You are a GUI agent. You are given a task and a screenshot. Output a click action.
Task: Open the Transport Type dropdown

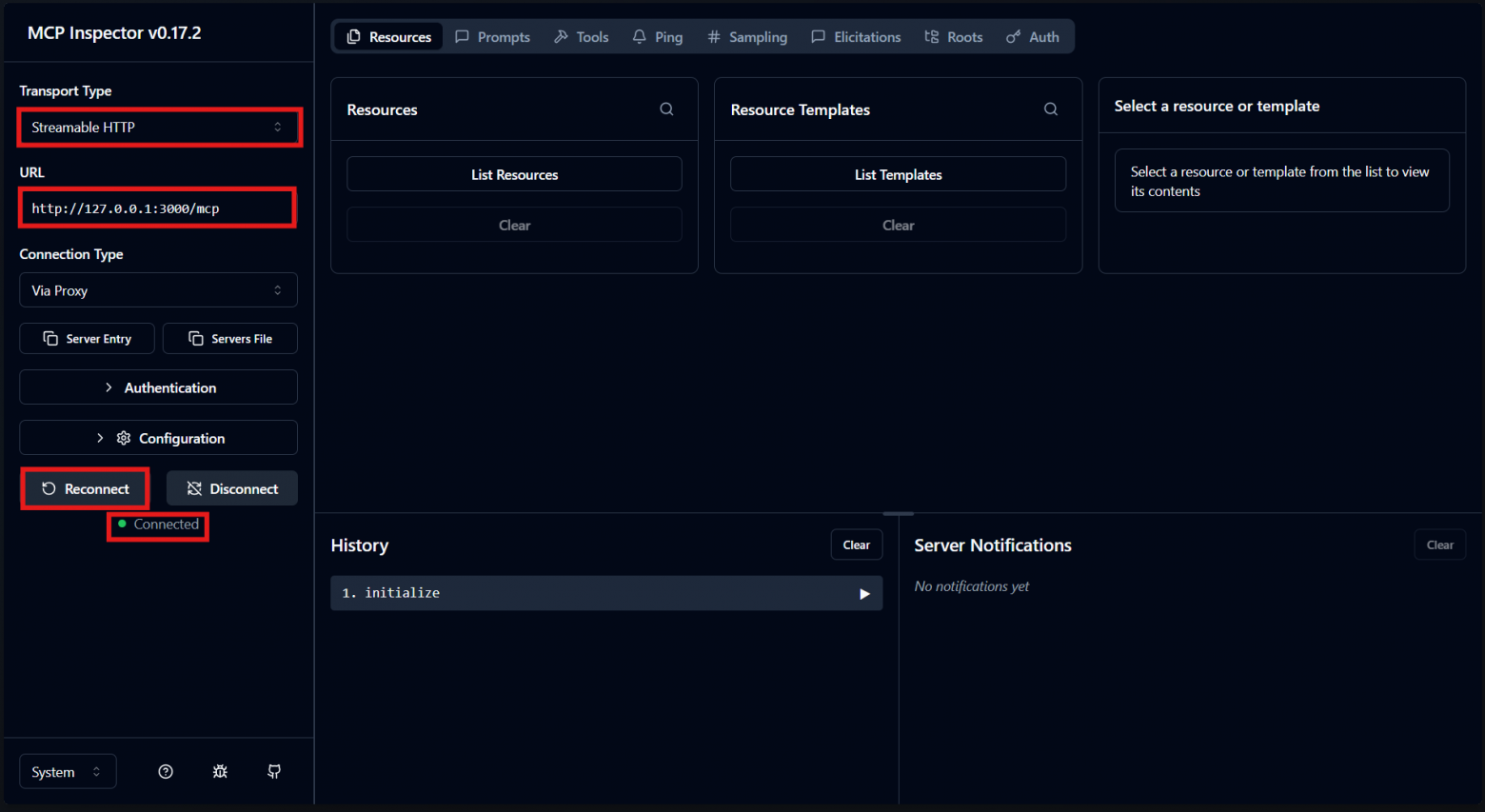click(x=158, y=128)
